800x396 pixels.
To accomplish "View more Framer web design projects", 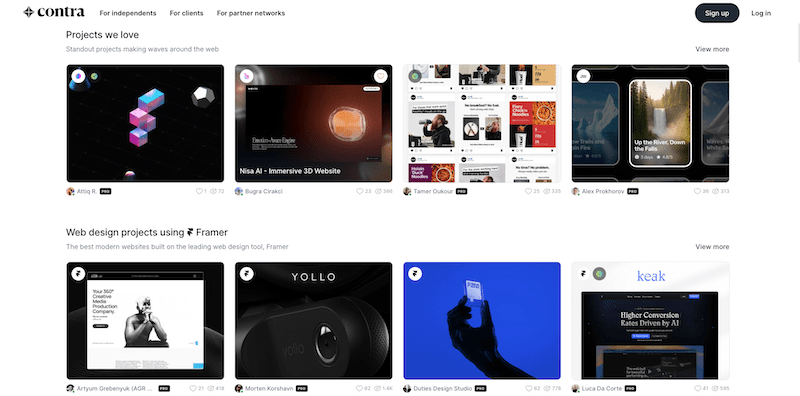I will pos(712,246).
